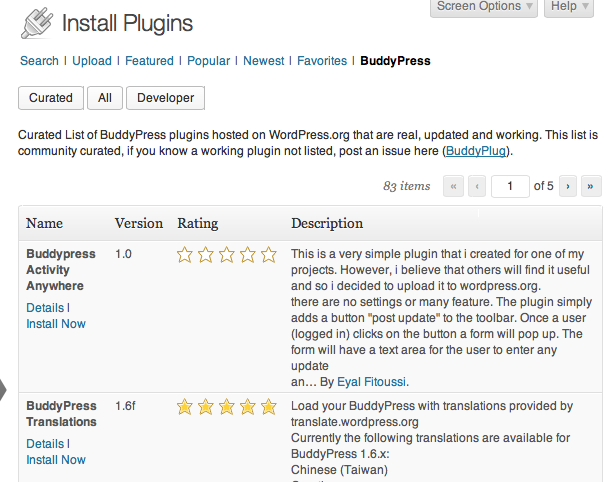Open the Popular plugins tab
Image resolution: width=612 pixels, height=482 pixels.
[x=208, y=61]
